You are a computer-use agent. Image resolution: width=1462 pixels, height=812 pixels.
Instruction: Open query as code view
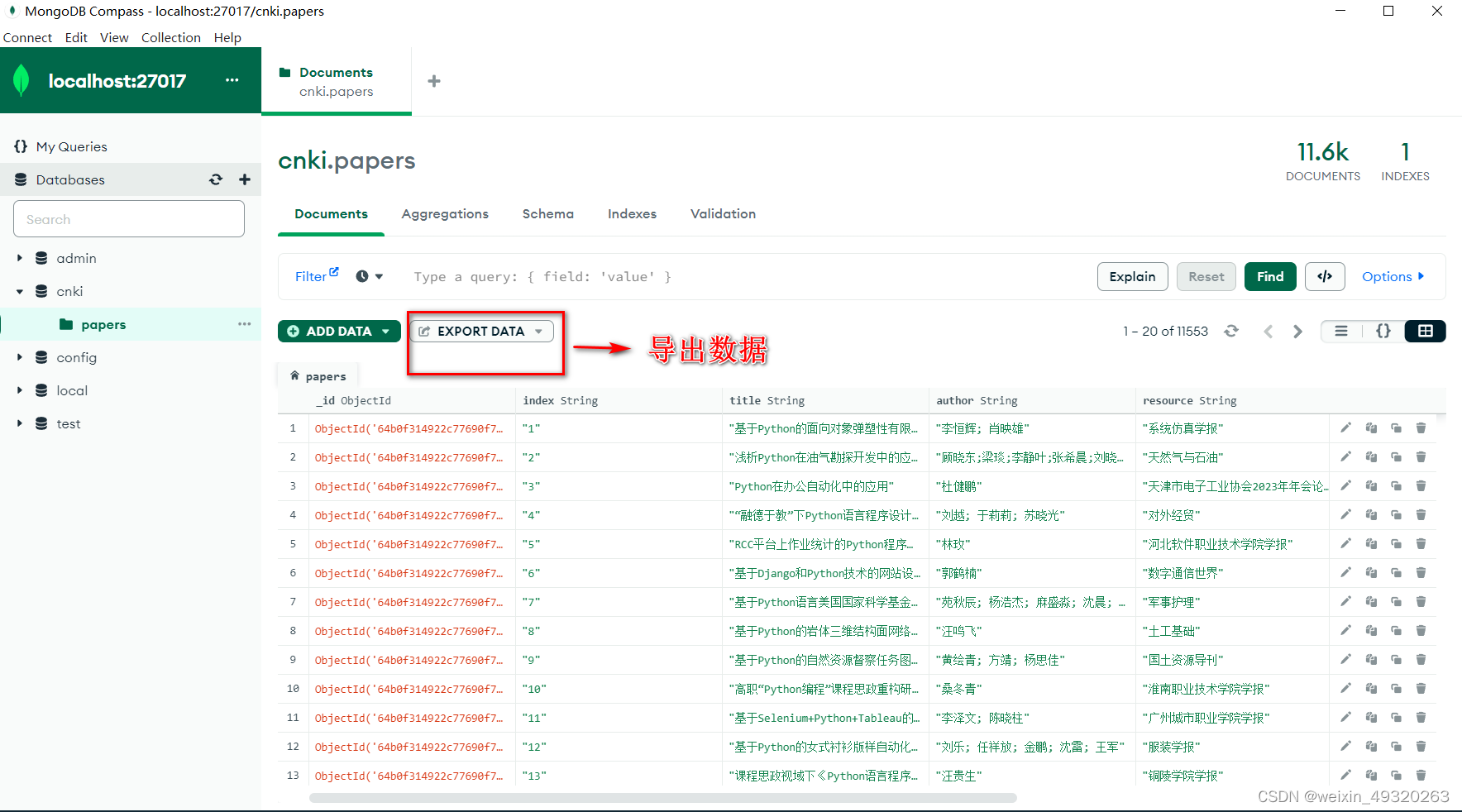[x=1324, y=276]
